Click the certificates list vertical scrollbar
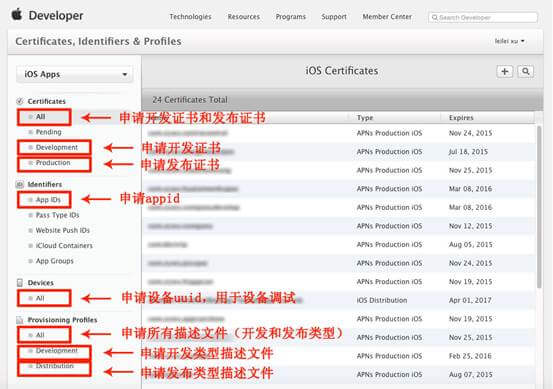Screen dimensions: 553x389 click(x=539, y=206)
